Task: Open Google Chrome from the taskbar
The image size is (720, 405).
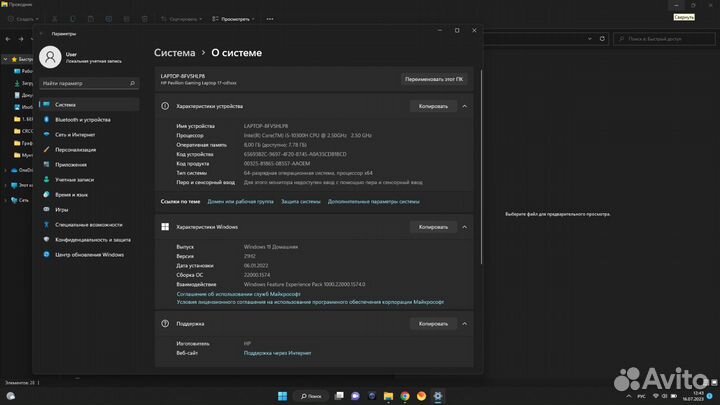Action: pyautogui.click(x=405, y=396)
